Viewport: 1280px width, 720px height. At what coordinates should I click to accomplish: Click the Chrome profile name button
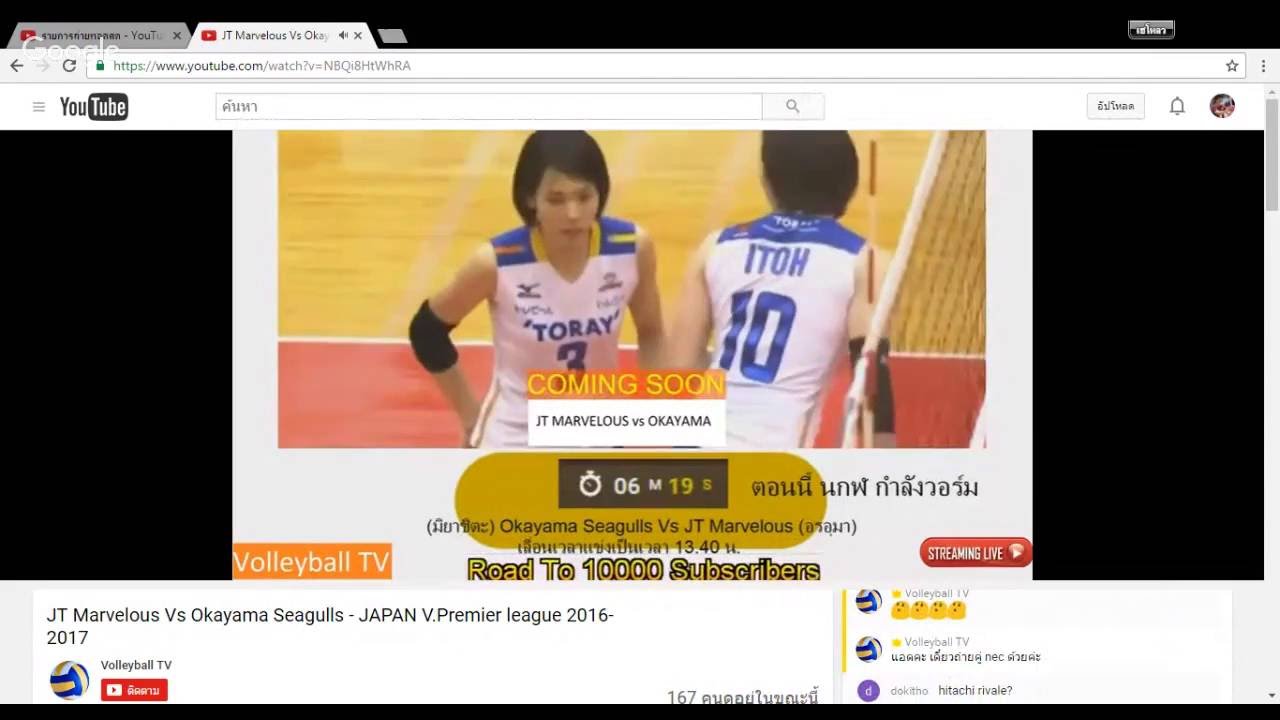click(1151, 30)
